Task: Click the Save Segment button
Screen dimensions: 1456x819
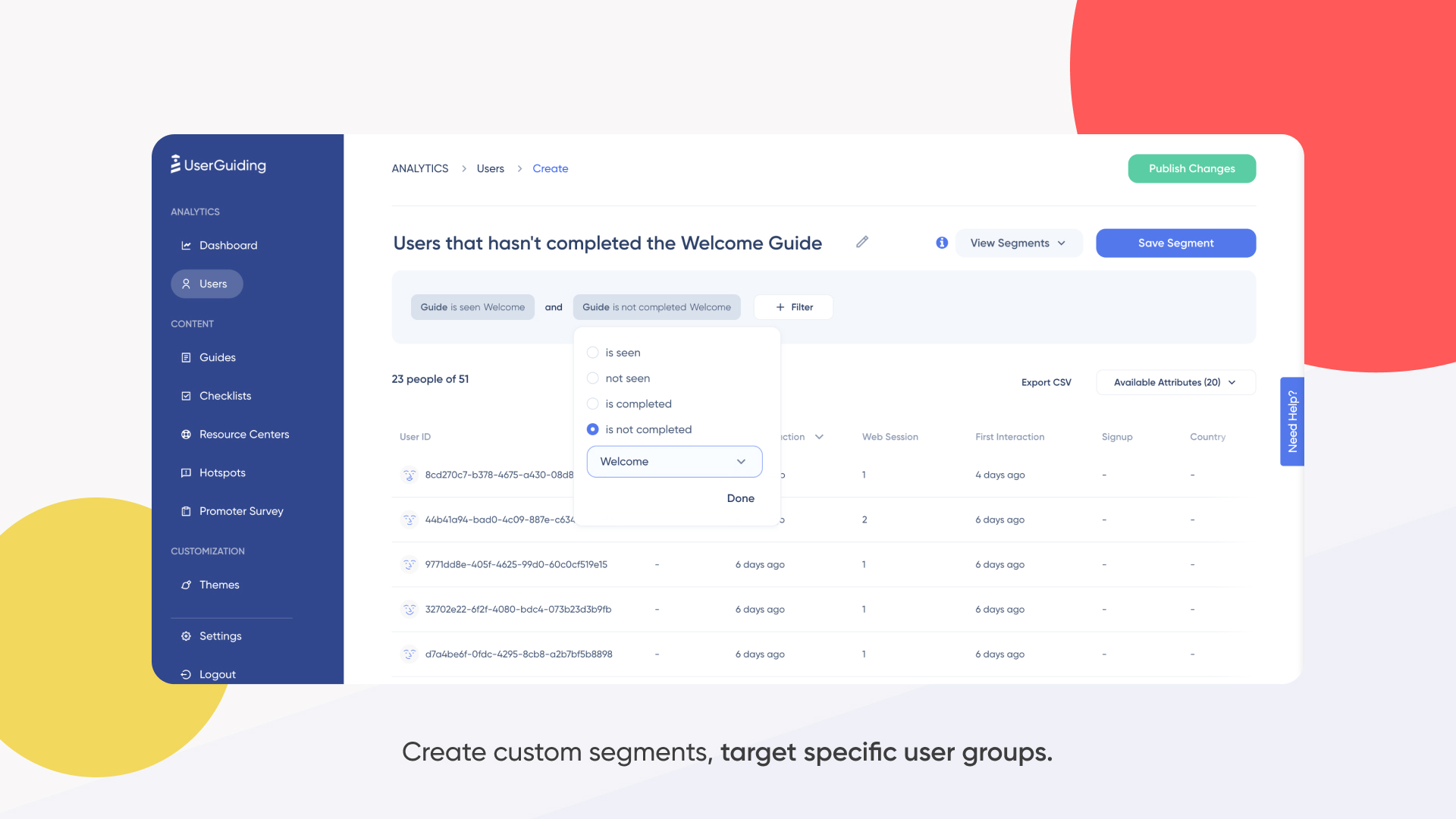Action: 1175,243
